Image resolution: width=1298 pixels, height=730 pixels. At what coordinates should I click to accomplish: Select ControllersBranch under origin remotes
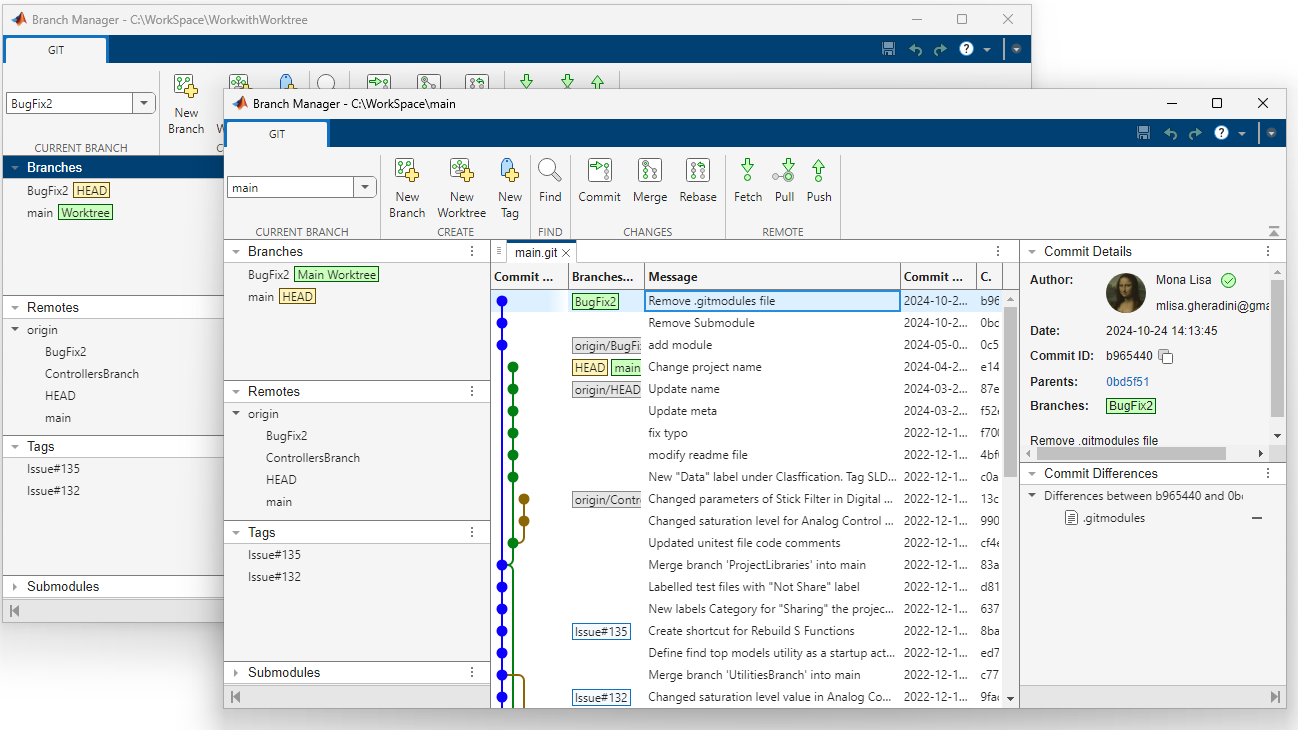312,458
